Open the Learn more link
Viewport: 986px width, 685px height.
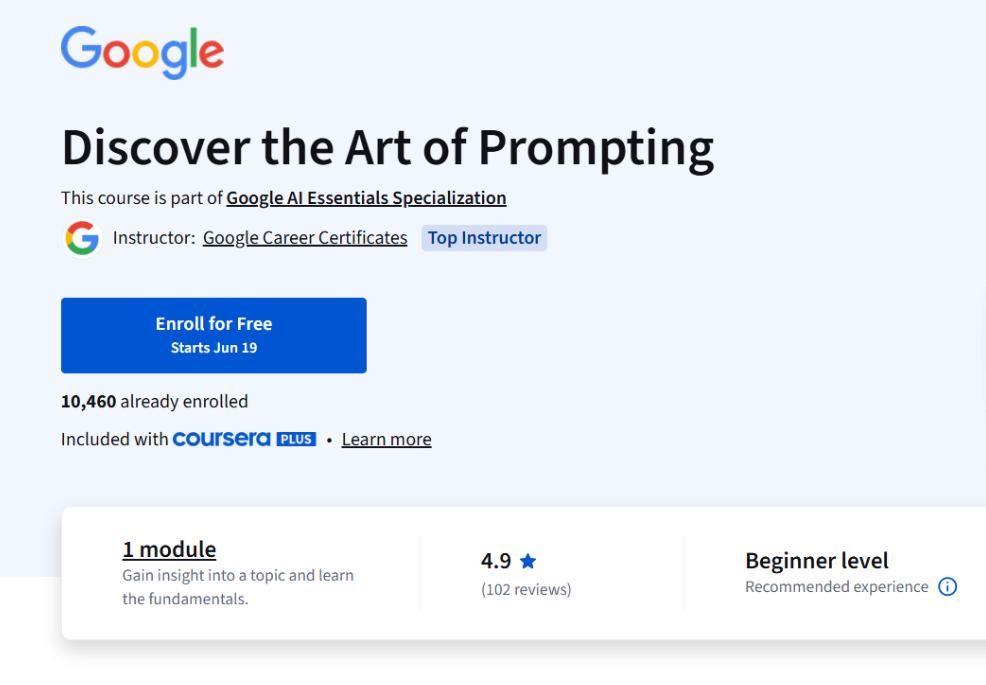point(386,438)
